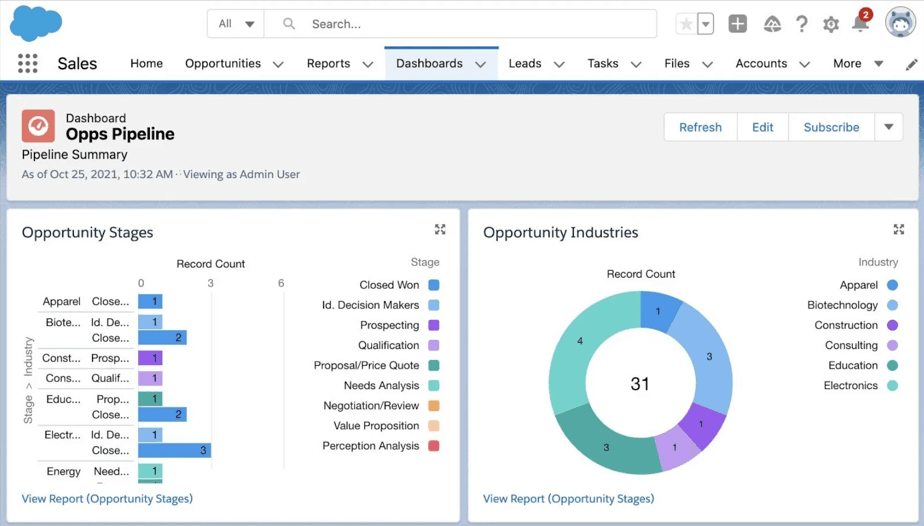
Task: Click the Id. Decision Makers legend swatch
Action: pyautogui.click(x=434, y=305)
